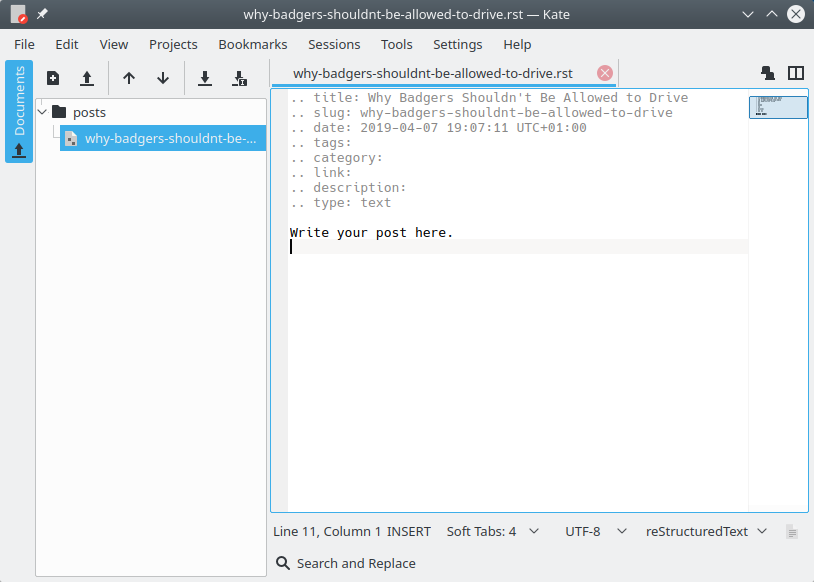Image resolution: width=814 pixels, height=582 pixels.
Task: Click the open document upload-arrow icon
Action: [x=87, y=78]
